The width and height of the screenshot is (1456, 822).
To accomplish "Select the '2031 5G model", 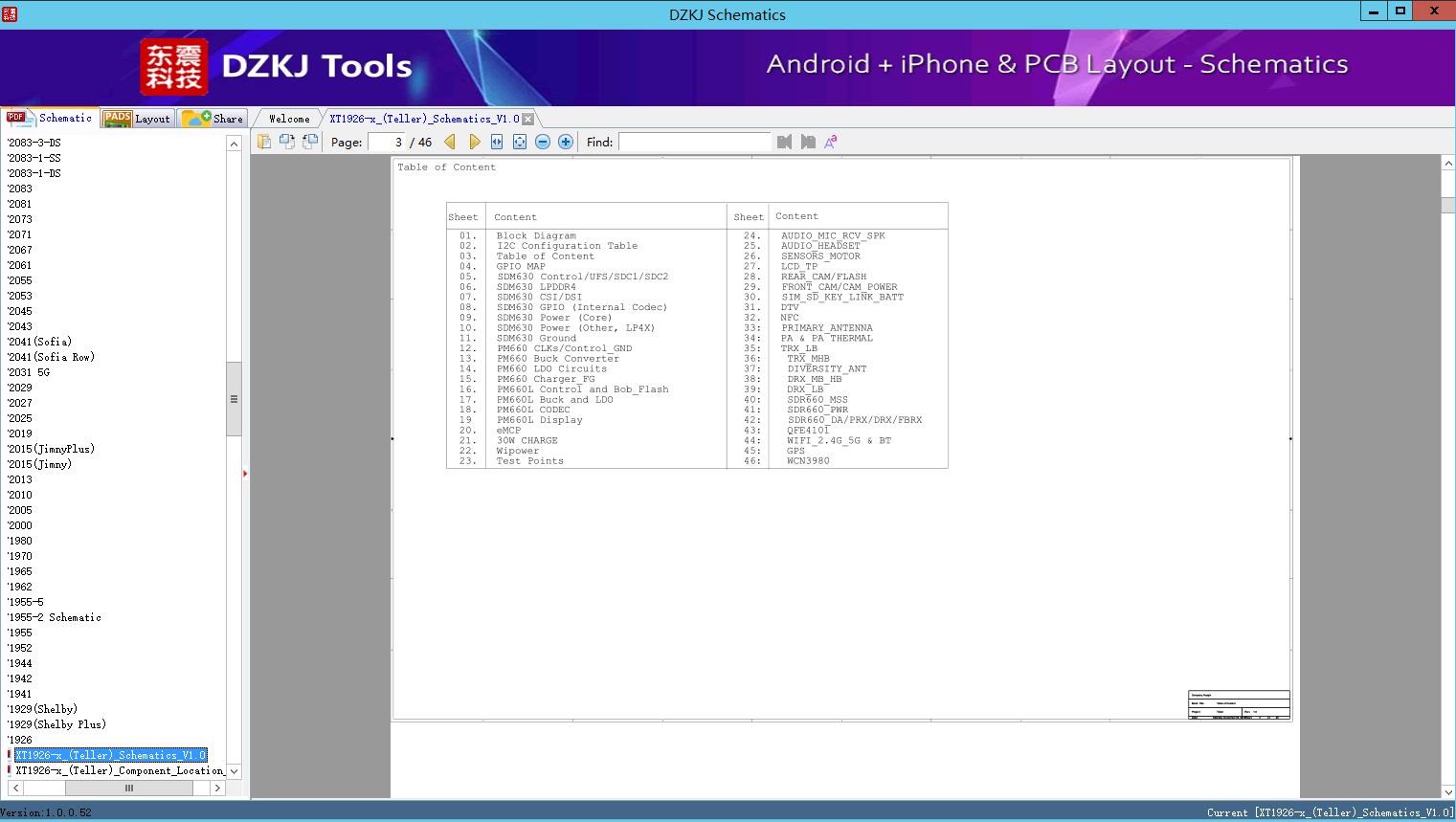I will (29, 372).
